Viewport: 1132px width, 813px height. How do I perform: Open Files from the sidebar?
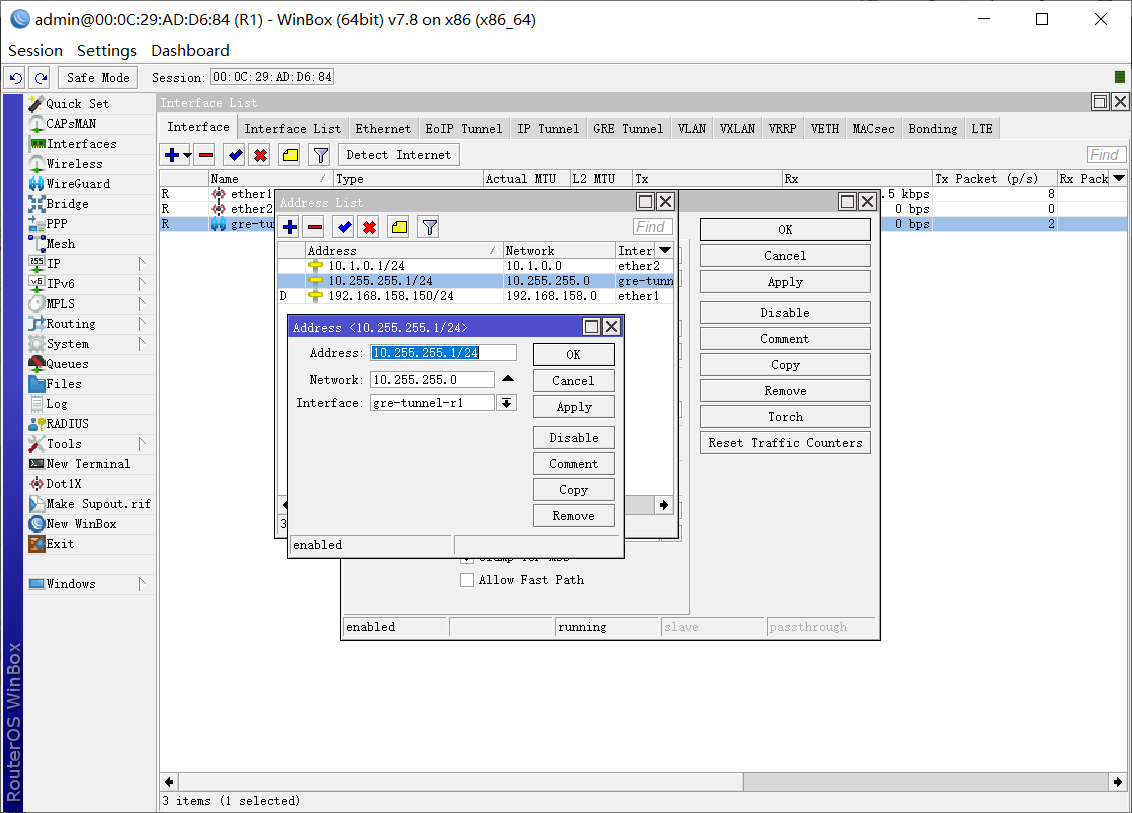tap(90, 384)
